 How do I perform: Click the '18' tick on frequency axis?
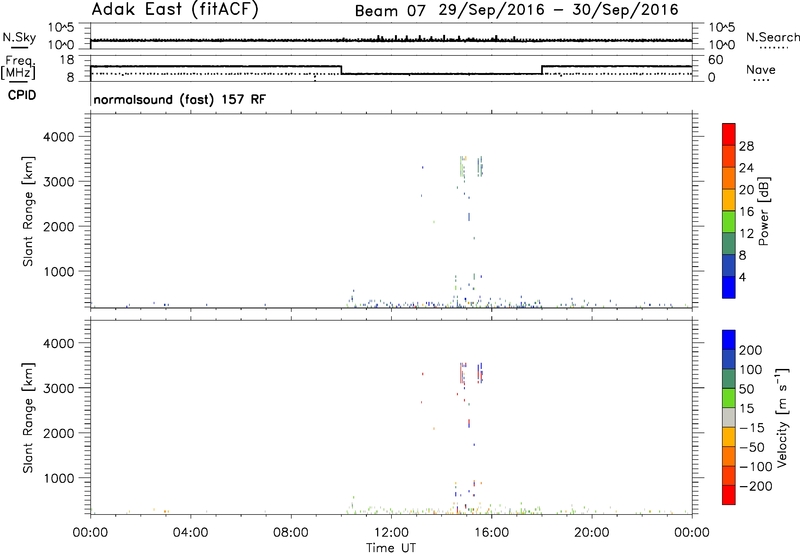(67, 60)
